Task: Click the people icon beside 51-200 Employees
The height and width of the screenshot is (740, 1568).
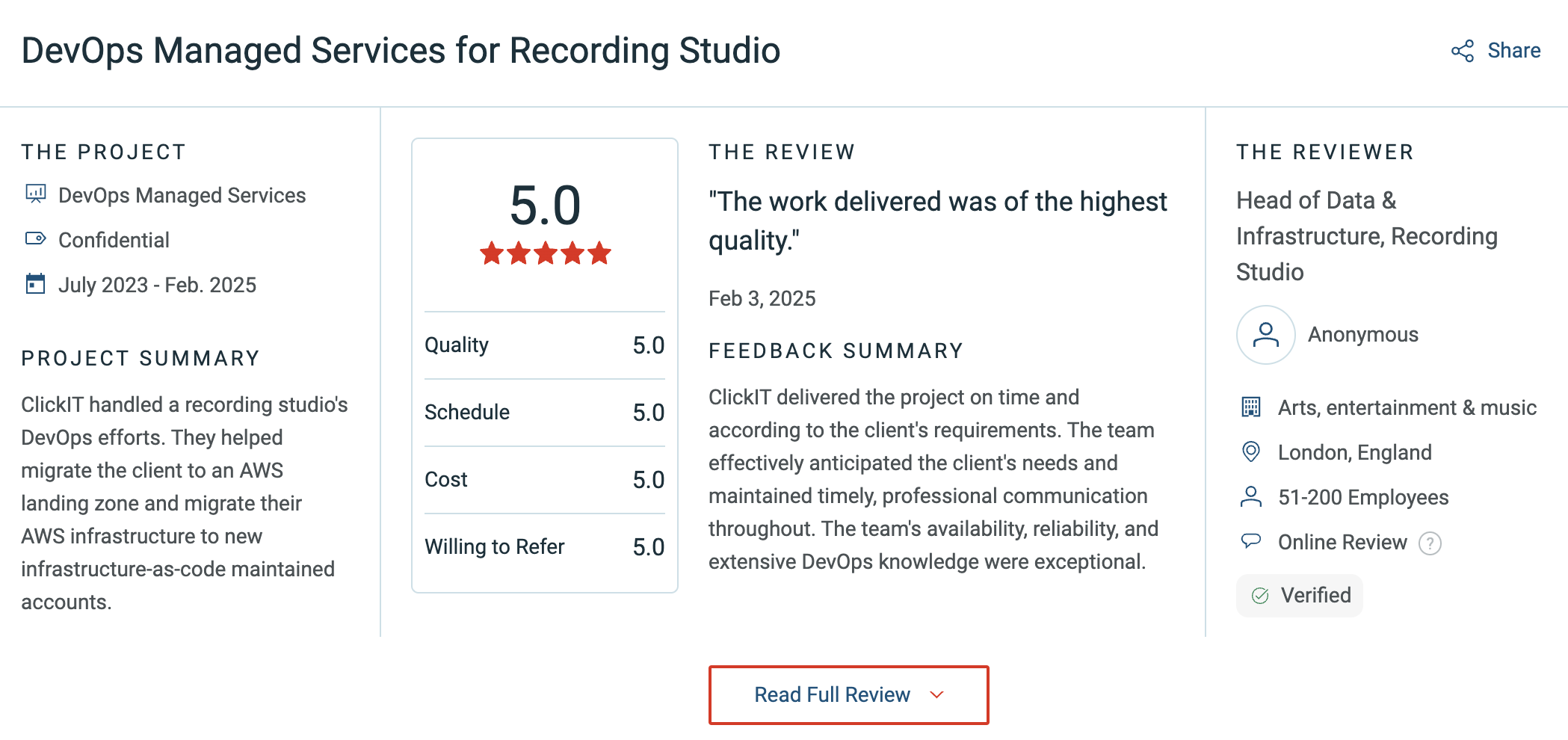Action: coord(1253,496)
